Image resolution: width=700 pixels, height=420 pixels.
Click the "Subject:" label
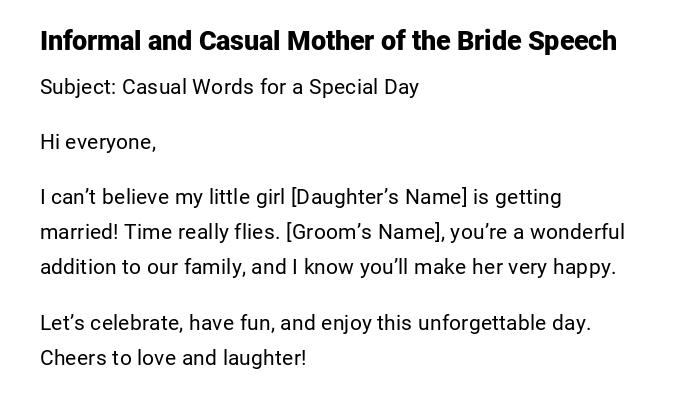[x=77, y=87]
